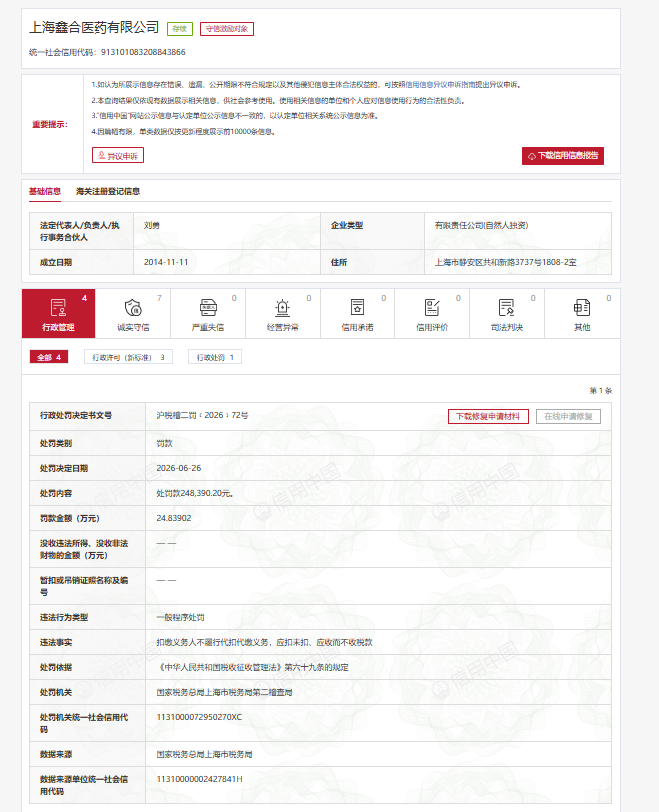Download the credit report via 下载信用信息报告
This screenshot has height=812, width=659.
[x=563, y=155]
